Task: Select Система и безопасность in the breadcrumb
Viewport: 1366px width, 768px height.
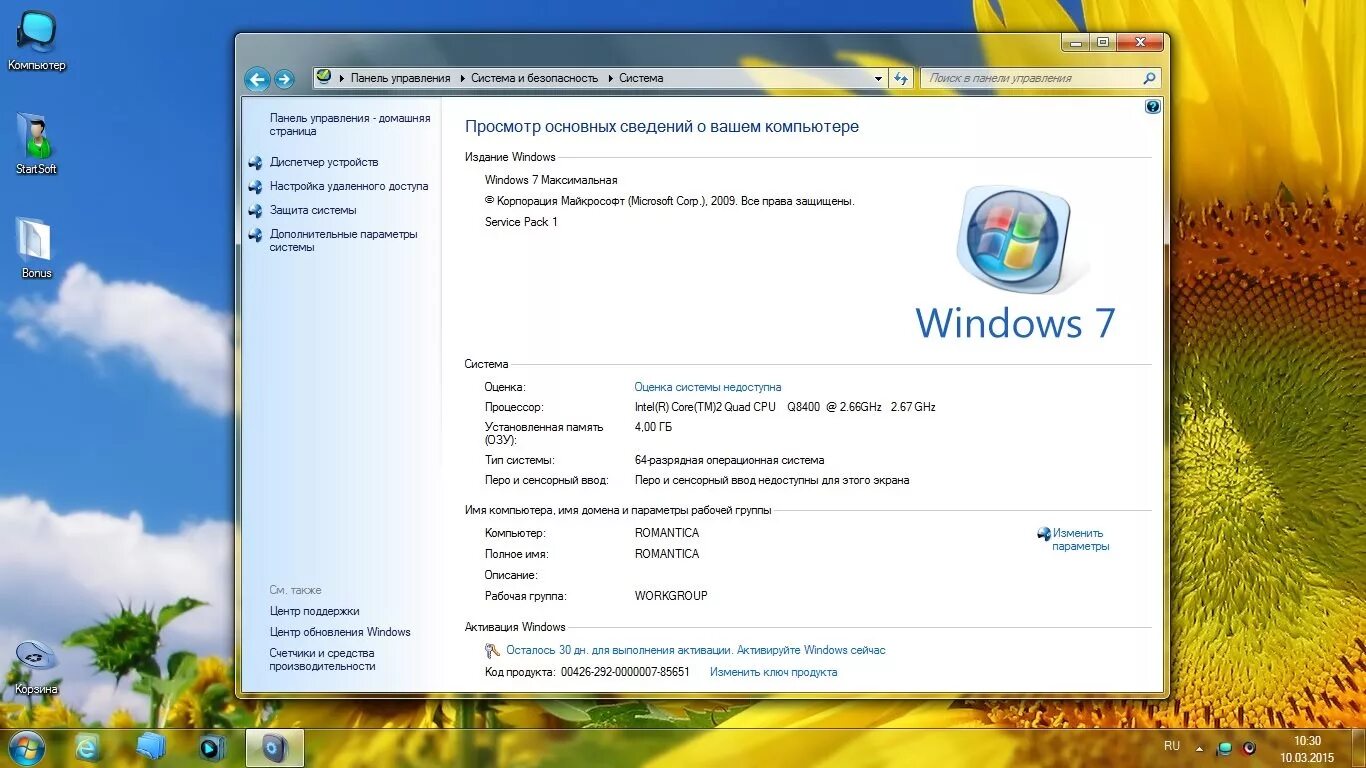Action: pos(535,78)
